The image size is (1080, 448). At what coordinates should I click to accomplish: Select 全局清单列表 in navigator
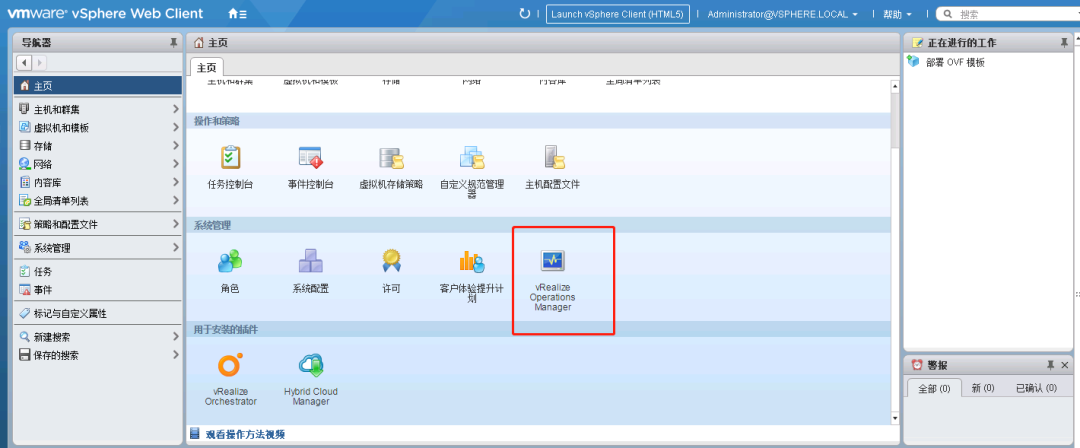click(x=97, y=201)
